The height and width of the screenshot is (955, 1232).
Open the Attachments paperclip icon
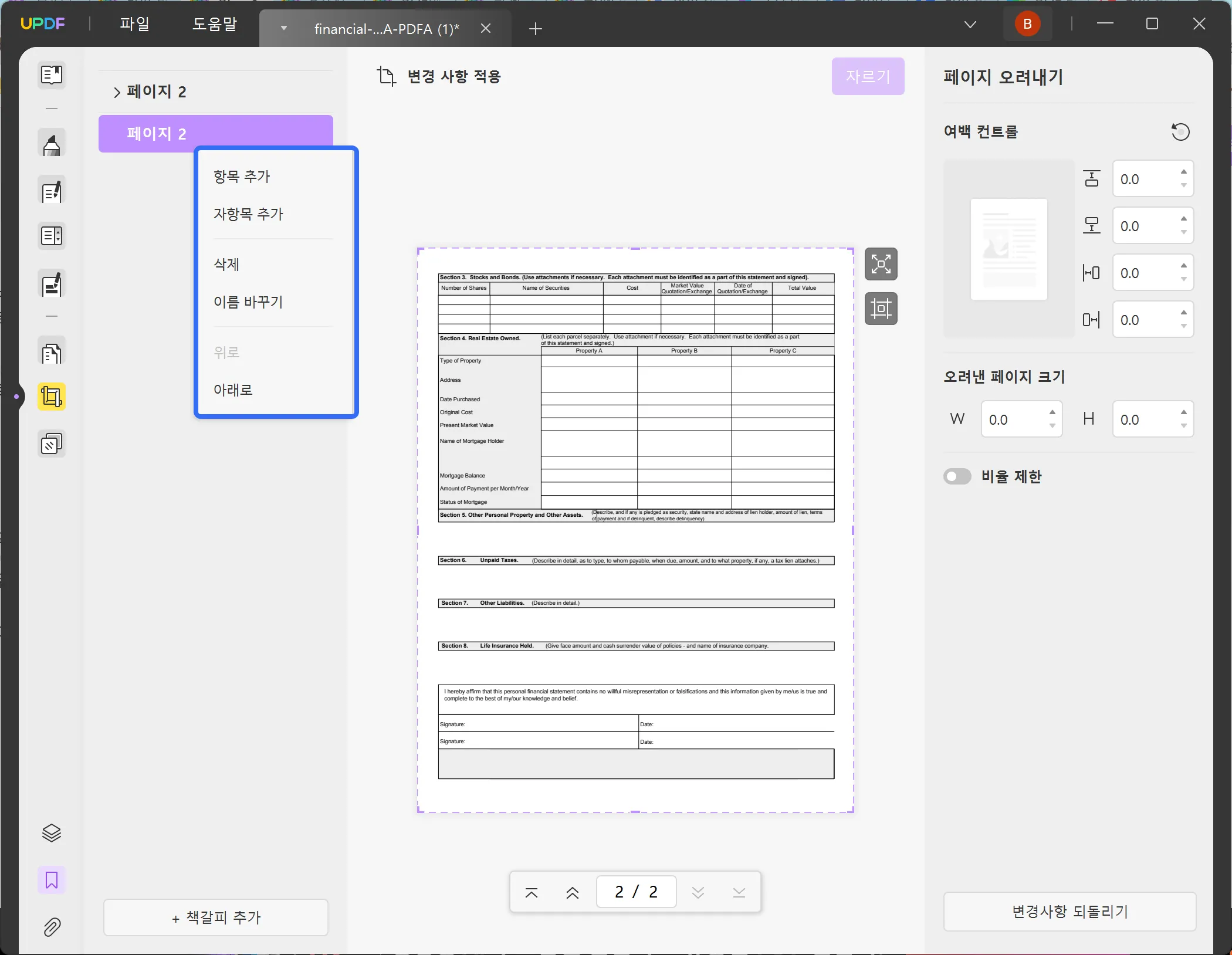pyautogui.click(x=52, y=927)
